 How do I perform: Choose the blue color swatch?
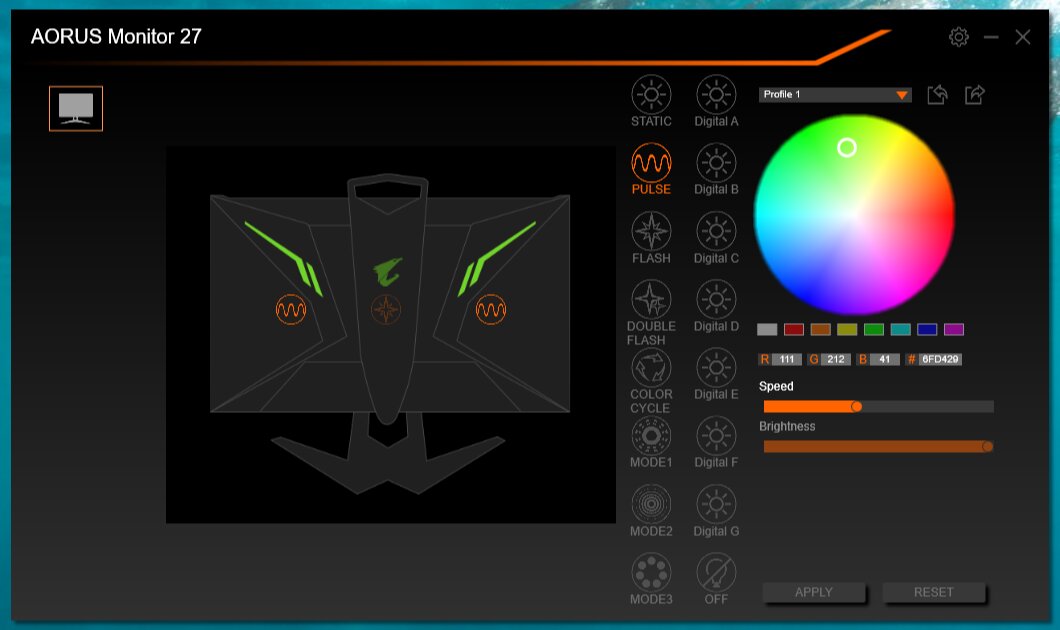[927, 329]
